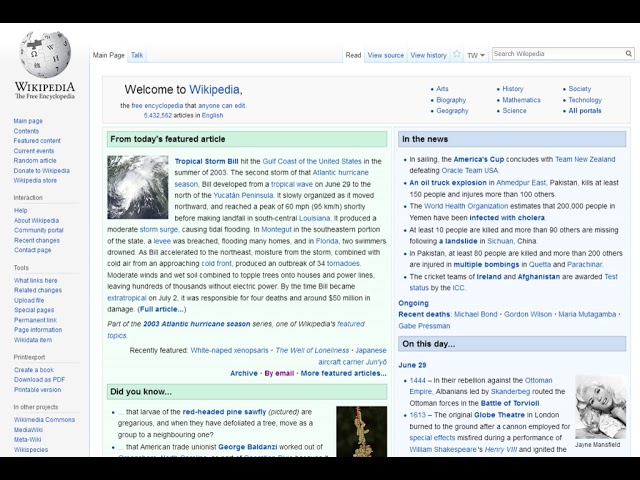View Recent changes
Image resolution: width=640 pixels, height=480 pixels.
click(37, 240)
